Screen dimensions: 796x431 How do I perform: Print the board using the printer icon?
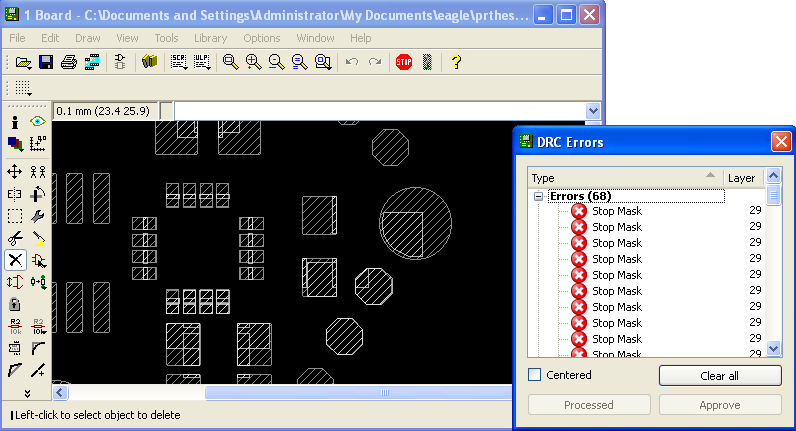point(69,62)
